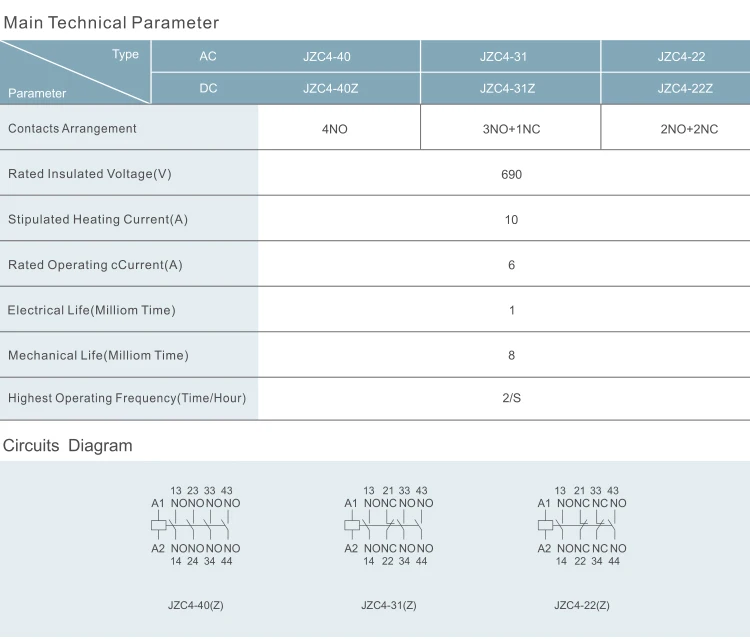The image size is (750, 640).
Task: Click 'Electrical Life(Milliom Time)' label
Action: pos(91,310)
